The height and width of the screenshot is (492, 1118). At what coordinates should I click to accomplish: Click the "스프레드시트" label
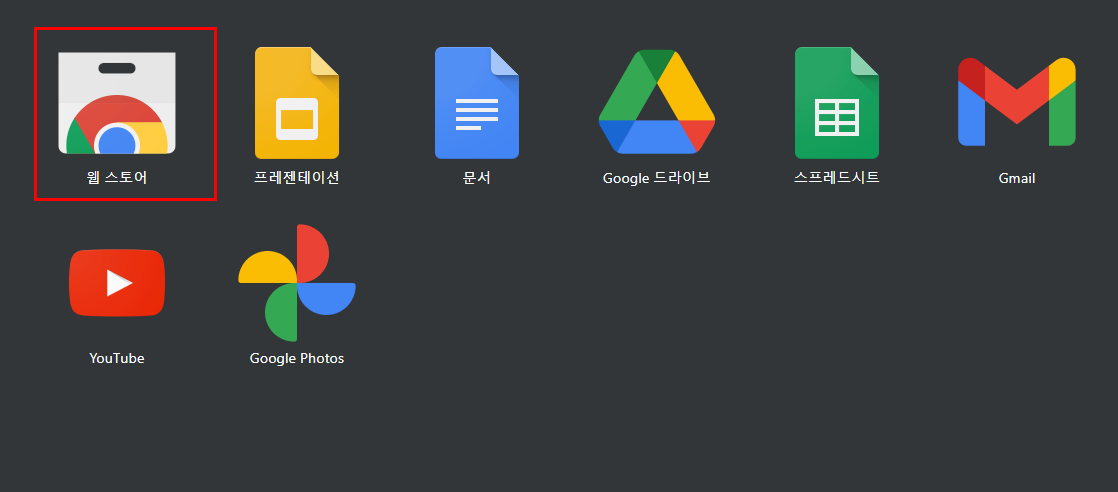[x=837, y=178]
